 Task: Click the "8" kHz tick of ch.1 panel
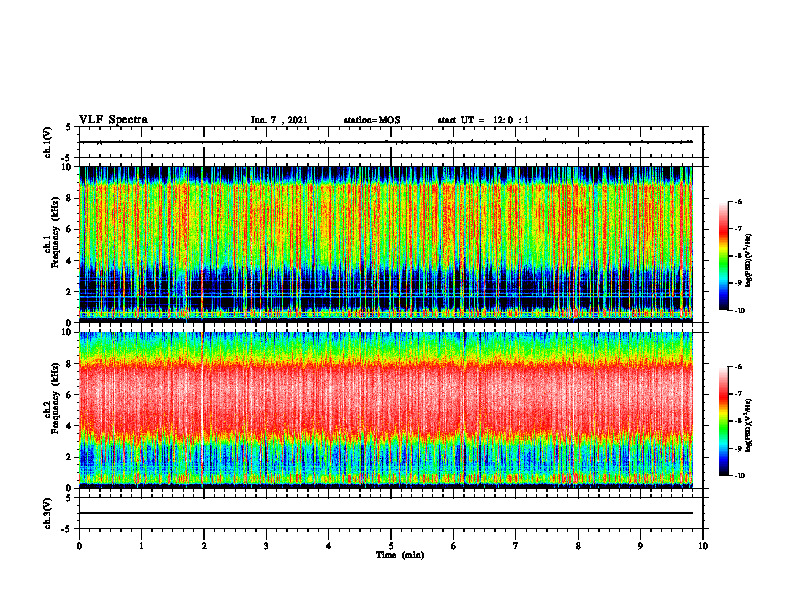70,198
